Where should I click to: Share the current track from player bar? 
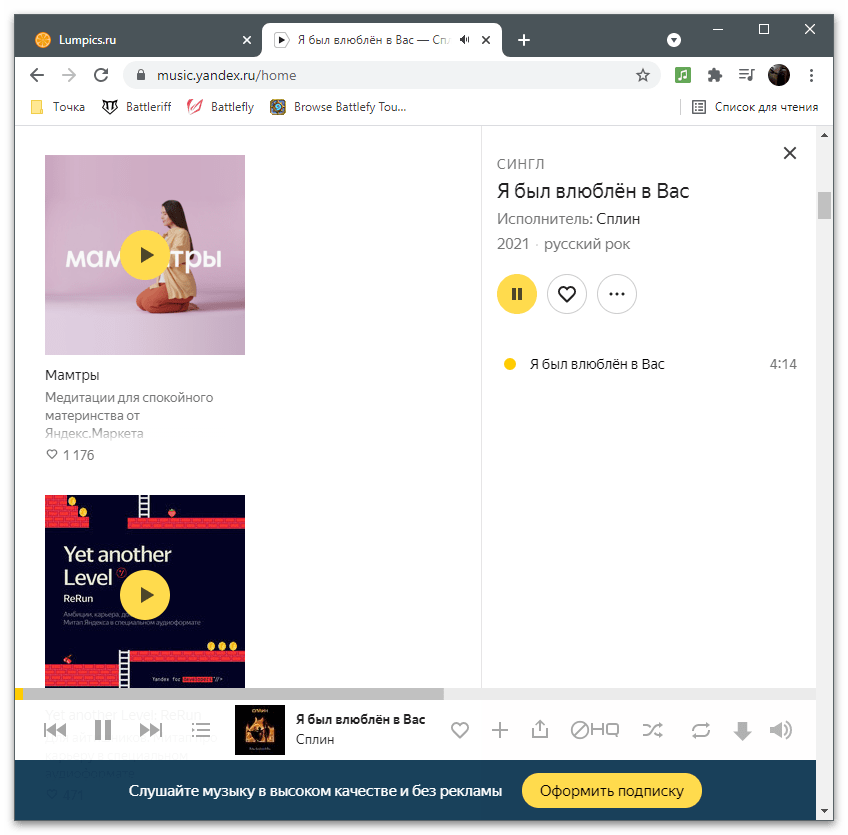[540, 730]
